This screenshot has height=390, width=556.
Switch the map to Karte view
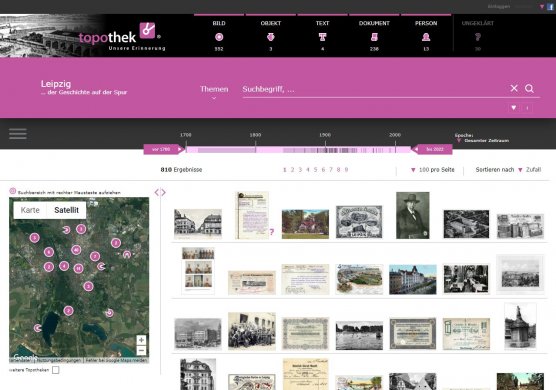click(x=30, y=210)
